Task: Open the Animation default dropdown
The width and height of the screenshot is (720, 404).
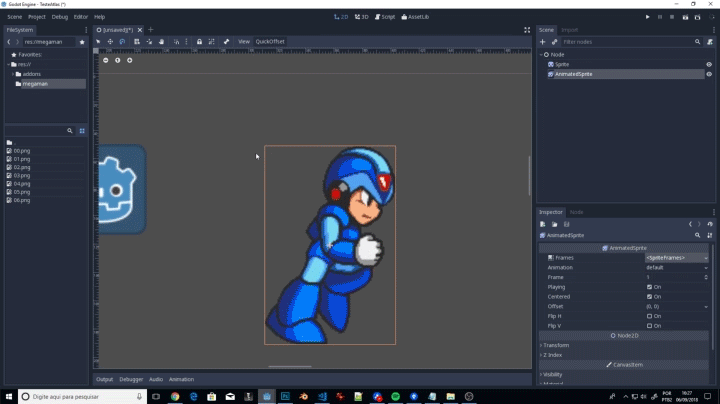Action: pos(677,267)
